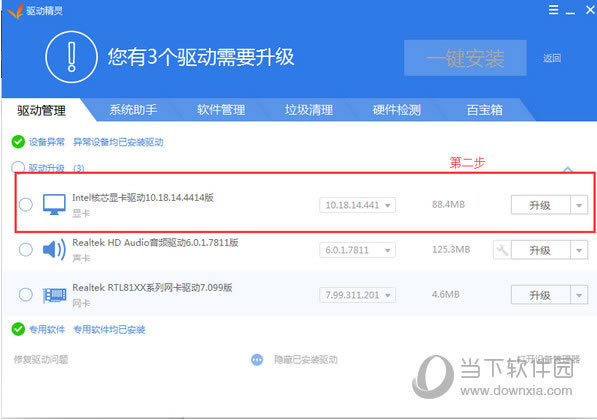Screen dimensions: 597x420
Task: Click the green check icon beside 专用软件
Action: tap(18, 329)
